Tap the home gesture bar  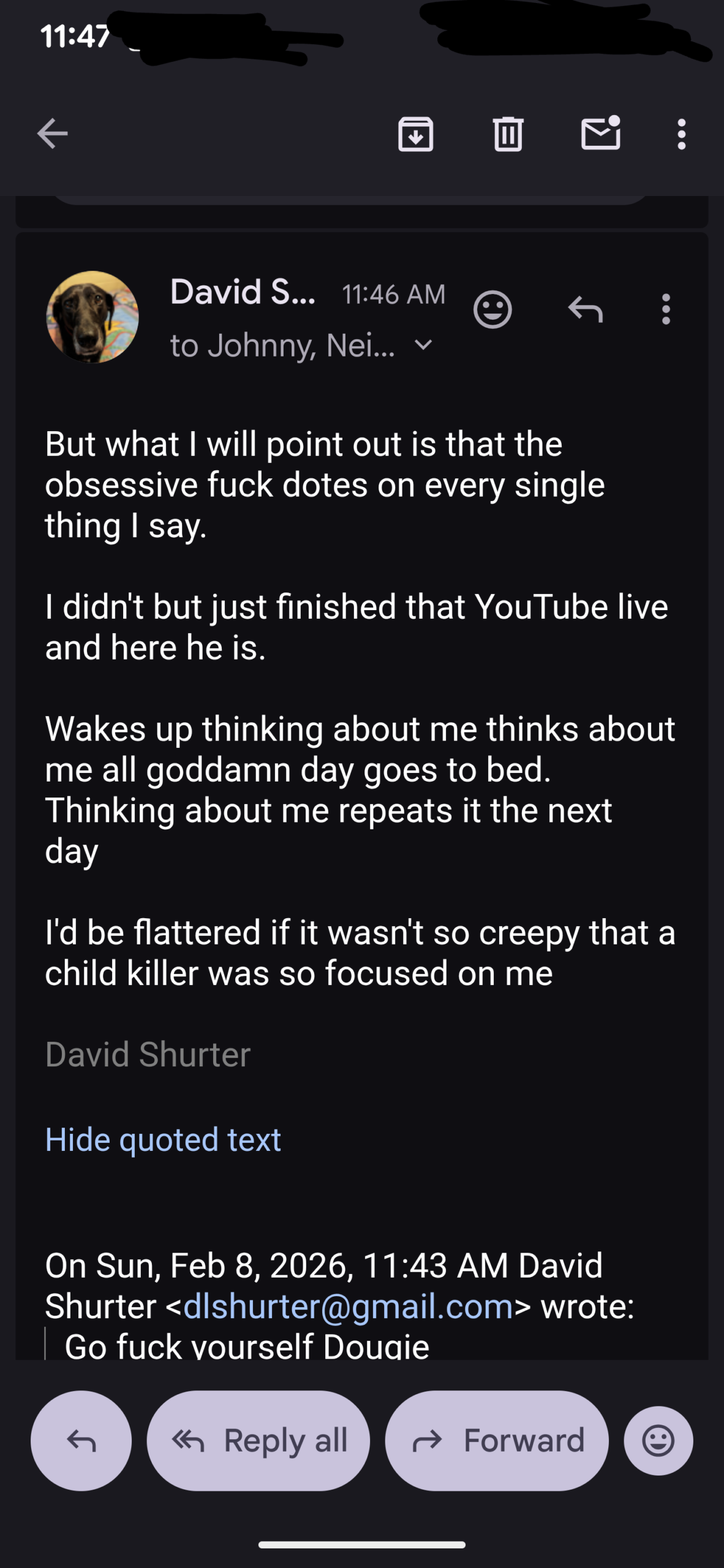click(x=362, y=1545)
